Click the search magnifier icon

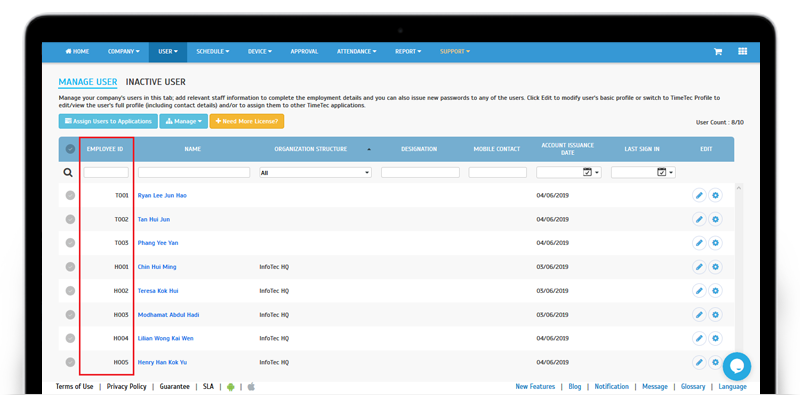tap(68, 173)
